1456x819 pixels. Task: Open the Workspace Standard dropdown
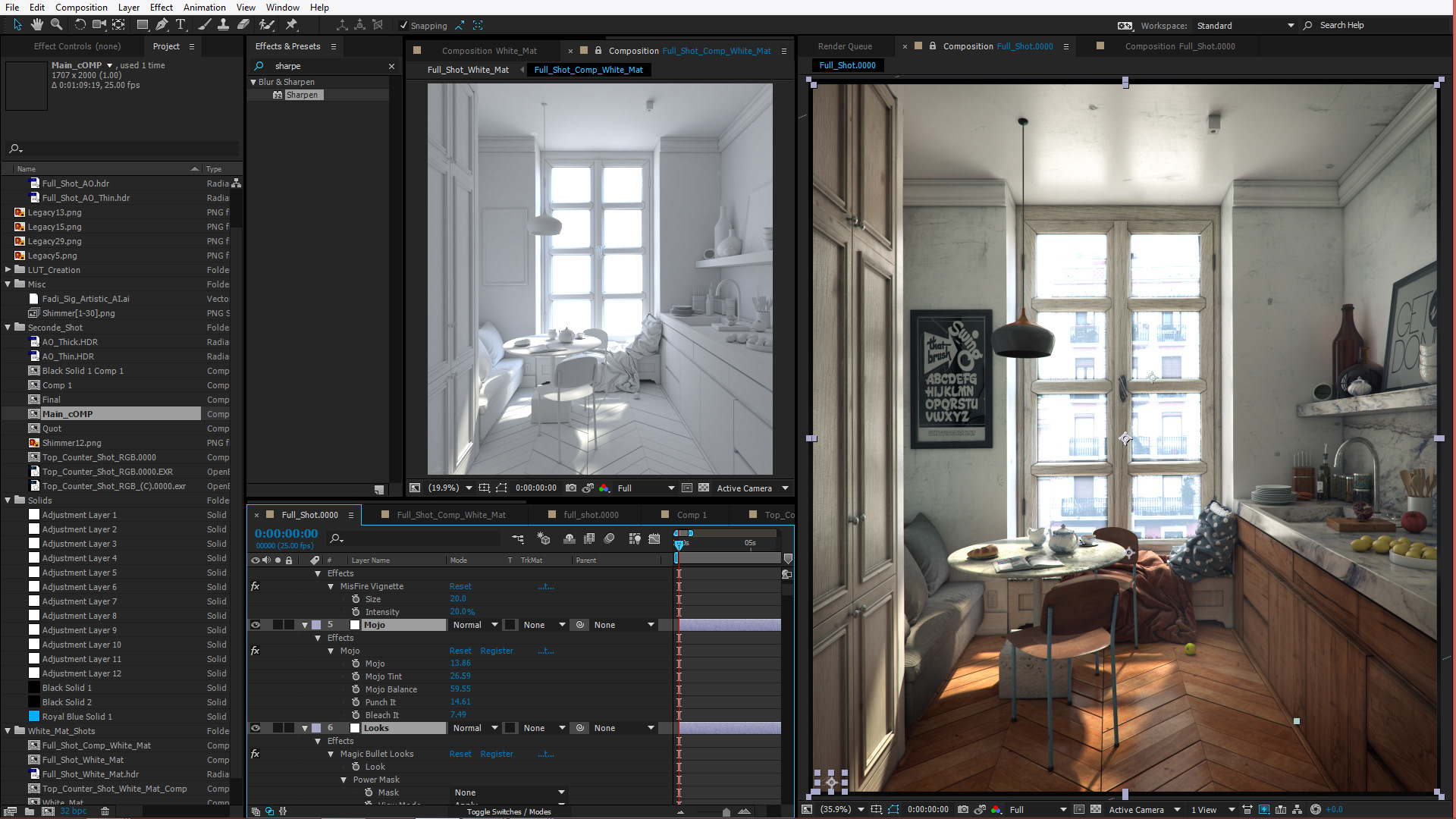(x=1244, y=26)
